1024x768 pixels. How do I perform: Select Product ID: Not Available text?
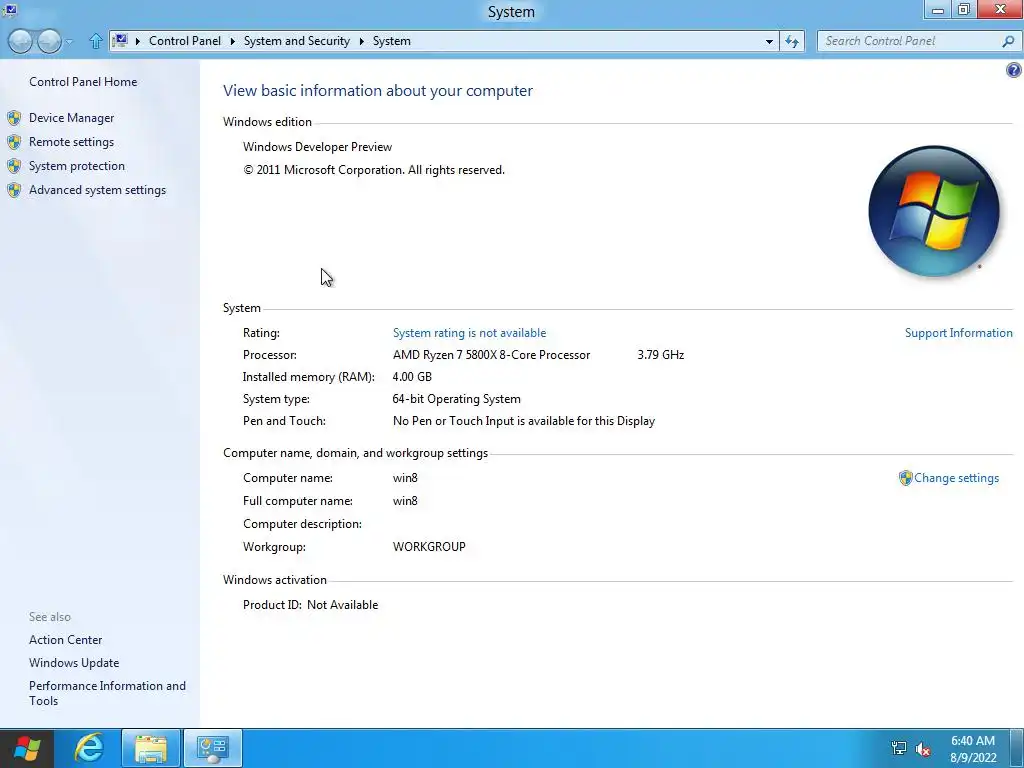310,605
